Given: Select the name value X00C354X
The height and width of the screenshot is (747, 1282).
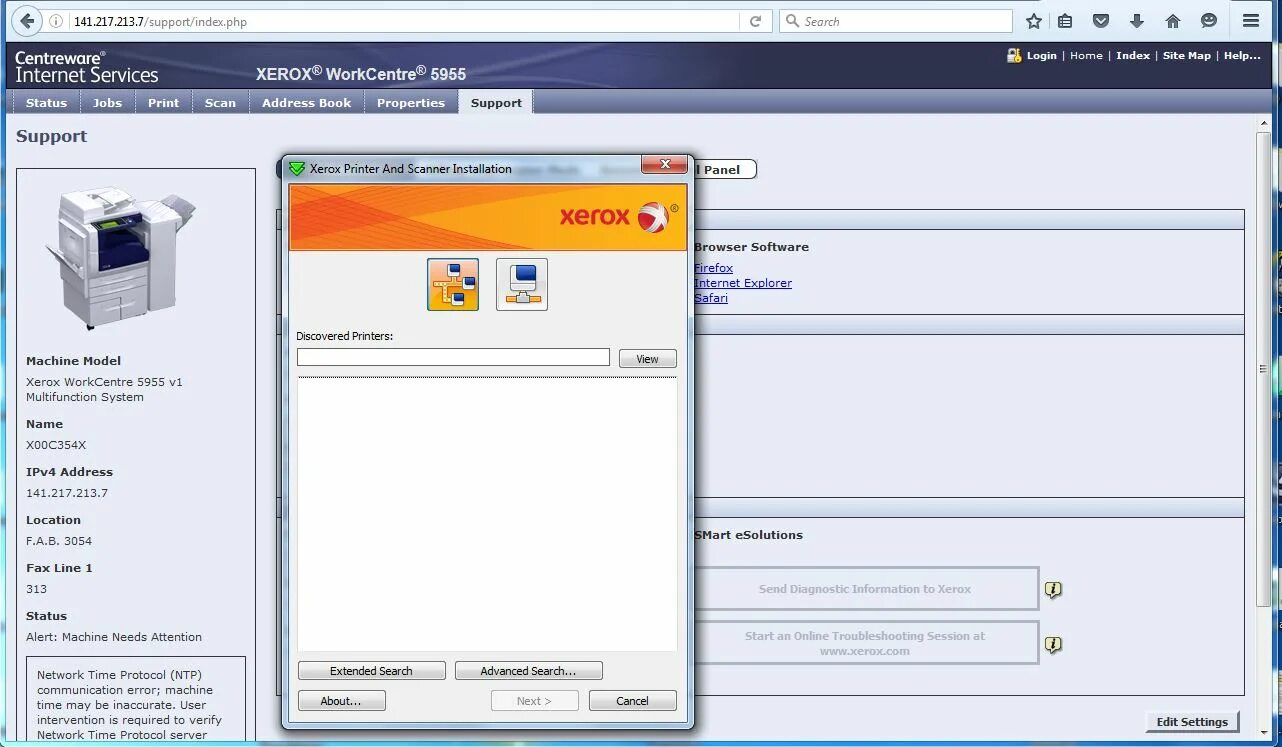Looking at the screenshot, I should click(56, 445).
